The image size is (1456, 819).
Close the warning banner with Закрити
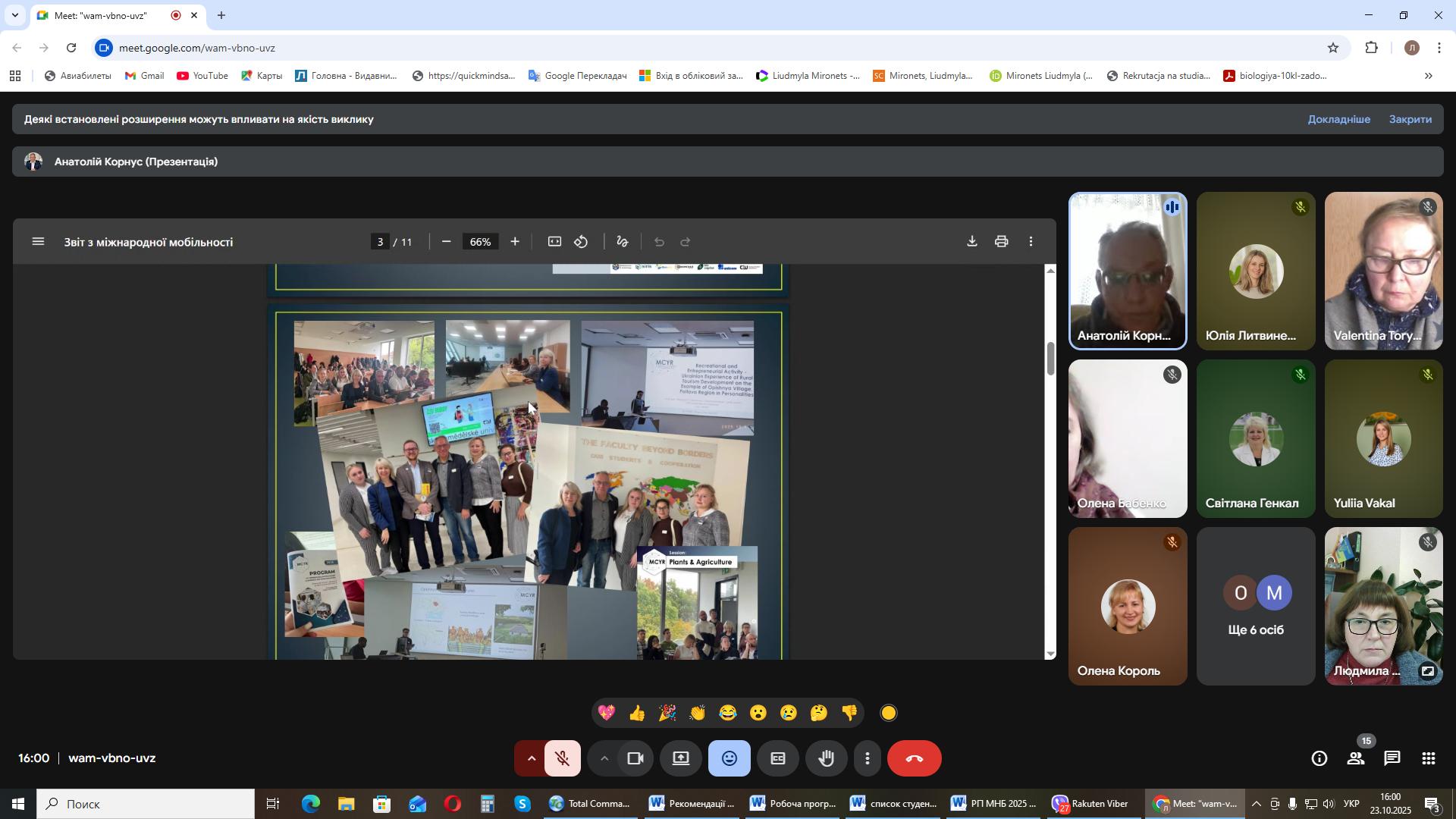1410,120
